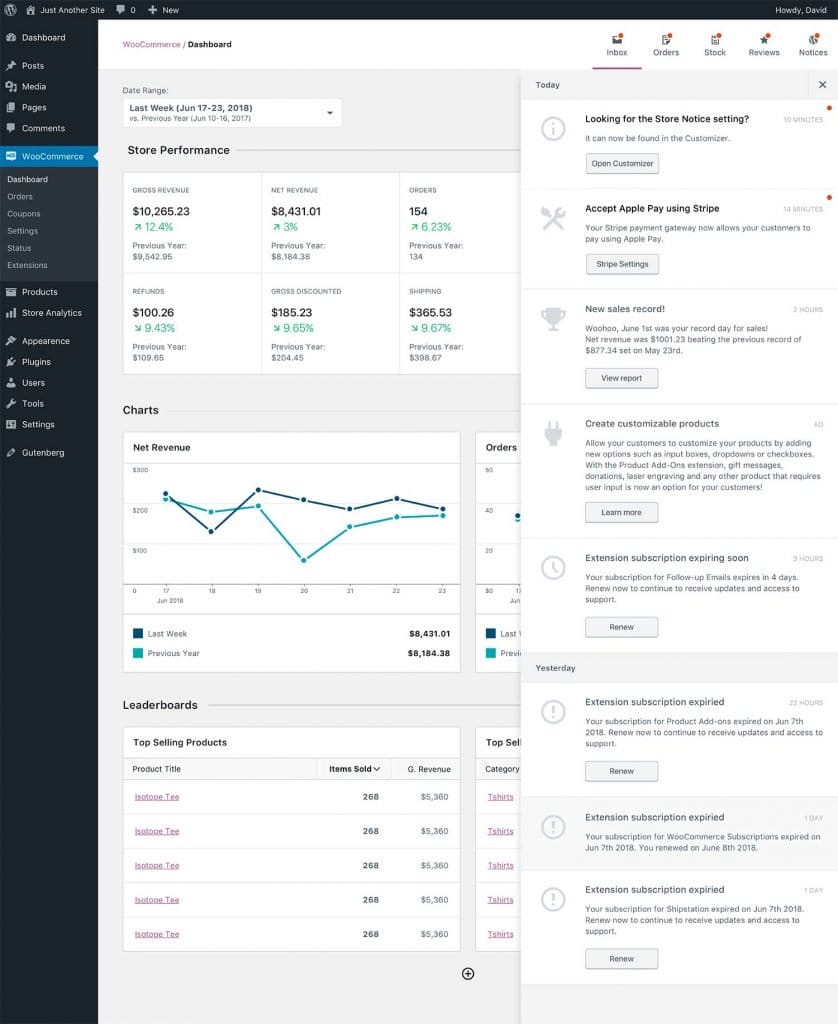
Task: Sort by Items Sold column
Action: coord(355,769)
